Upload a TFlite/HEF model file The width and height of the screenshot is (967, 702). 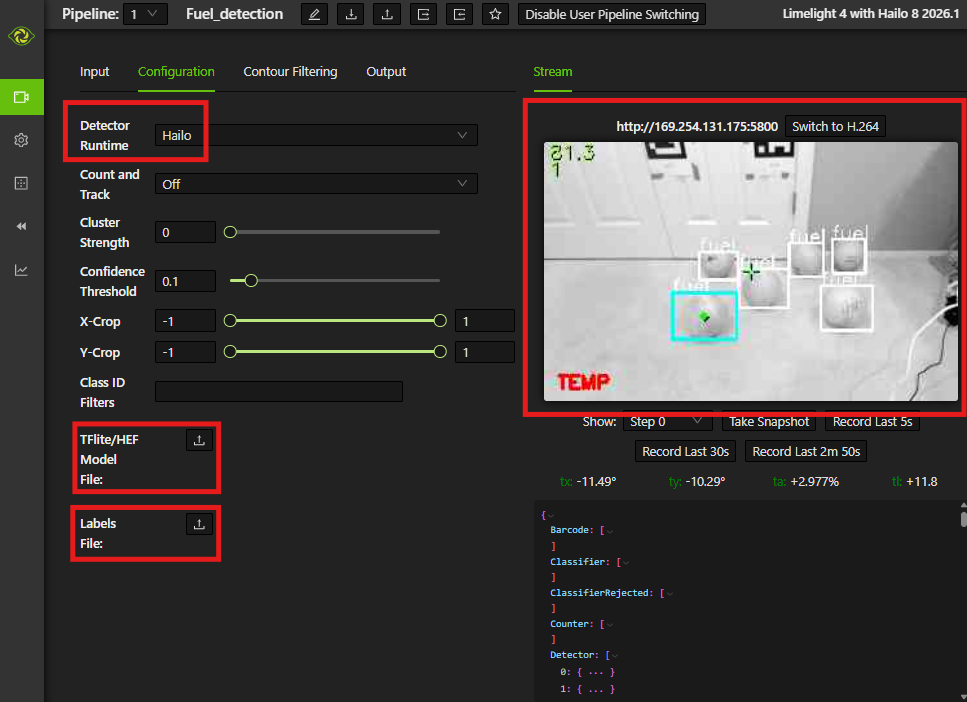point(199,440)
